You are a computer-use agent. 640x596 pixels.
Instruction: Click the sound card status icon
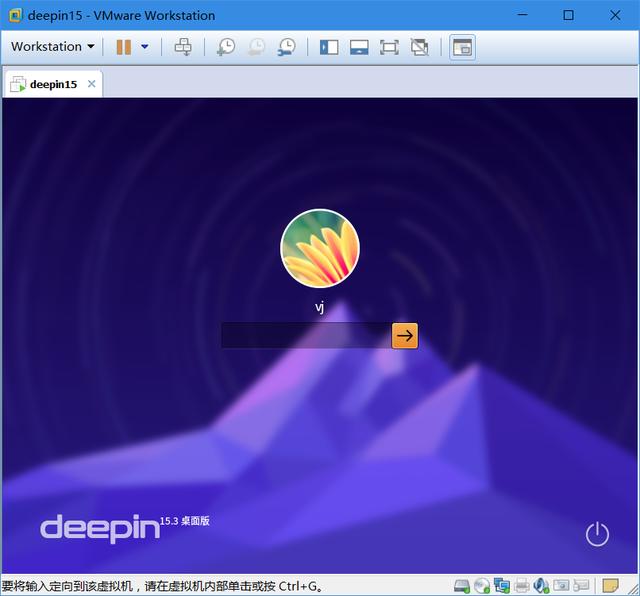[541, 586]
